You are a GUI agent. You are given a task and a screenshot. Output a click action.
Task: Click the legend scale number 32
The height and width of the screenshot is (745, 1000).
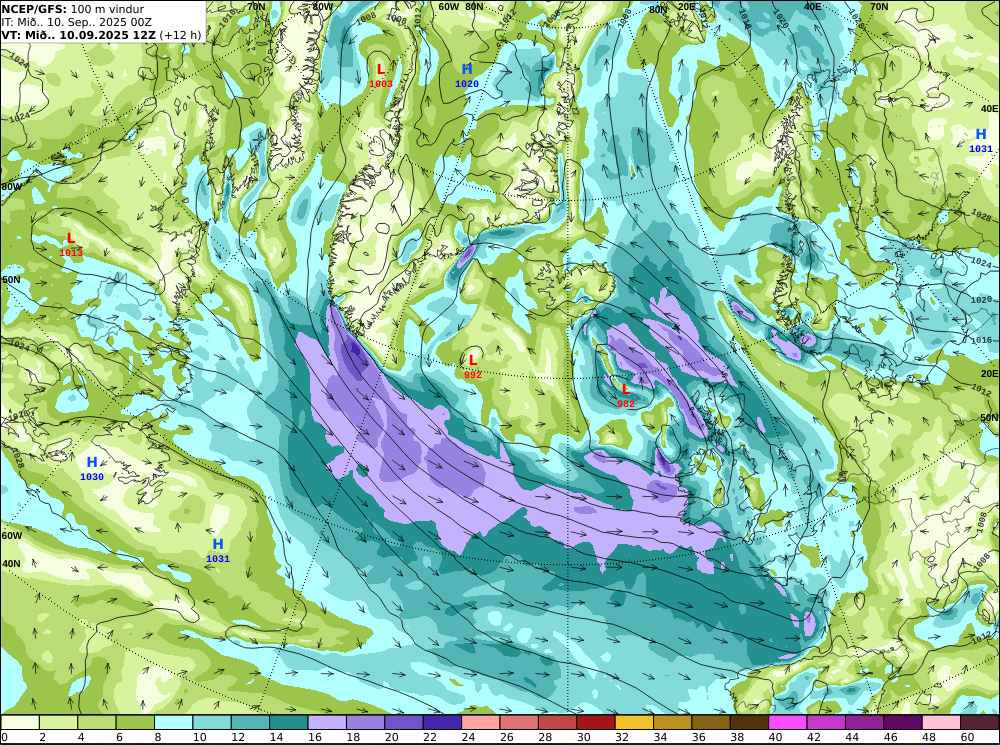[x=622, y=737]
